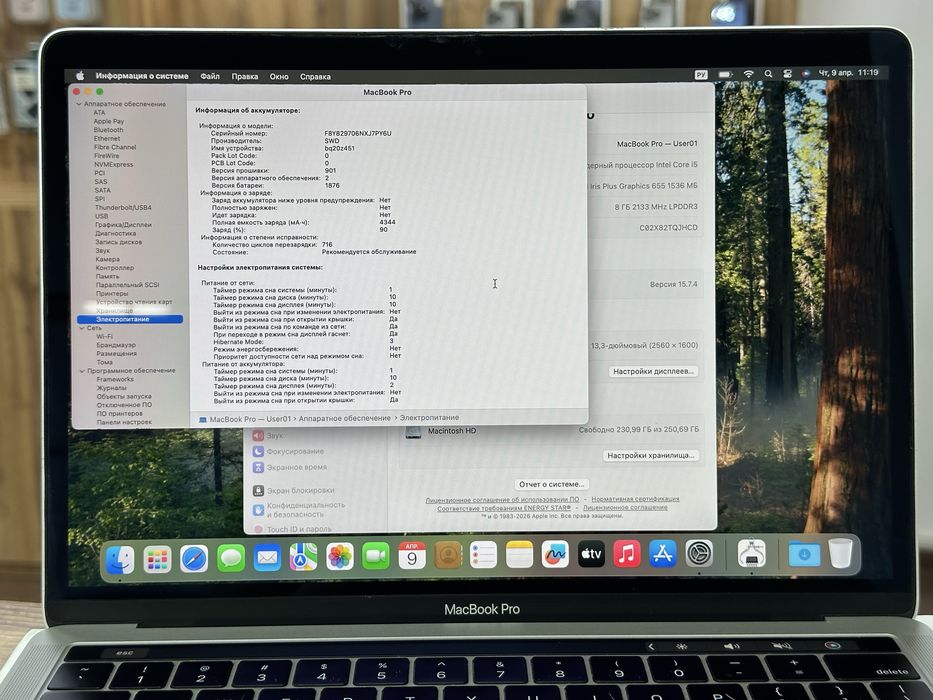Select Wi-Fi under the Сеть section

[x=104, y=336]
